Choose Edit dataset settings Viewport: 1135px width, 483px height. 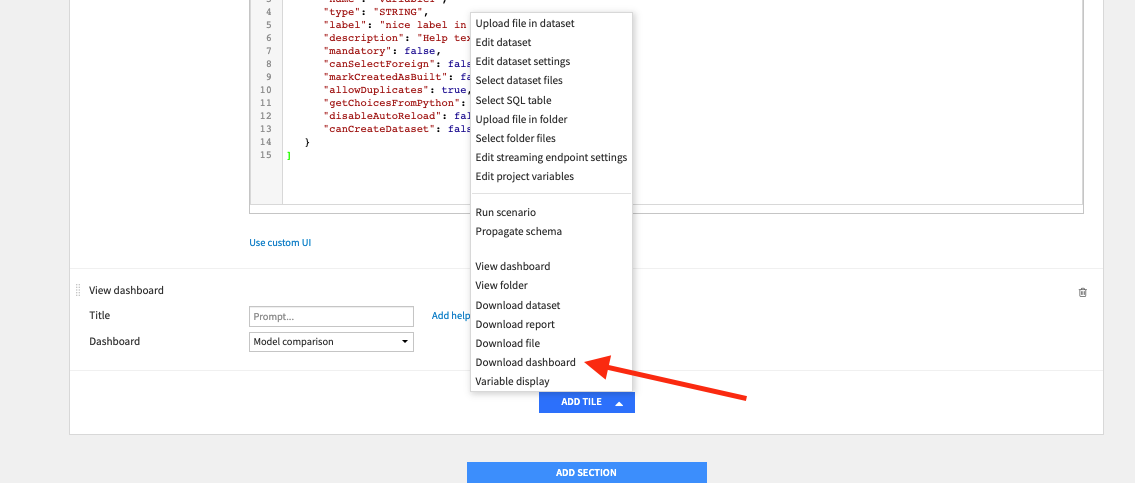point(523,62)
